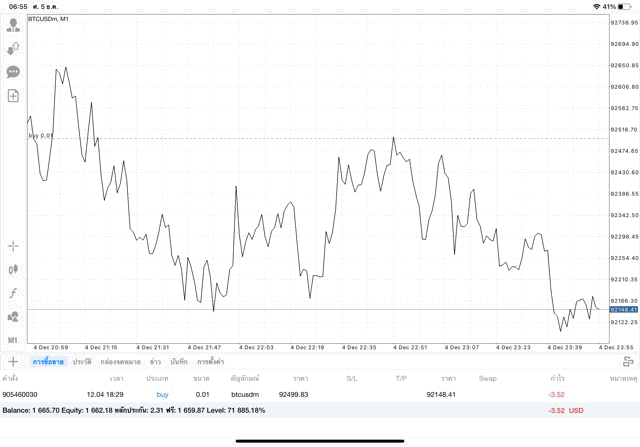
Task: Select the open order 905460030 row
Action: (x=320, y=394)
